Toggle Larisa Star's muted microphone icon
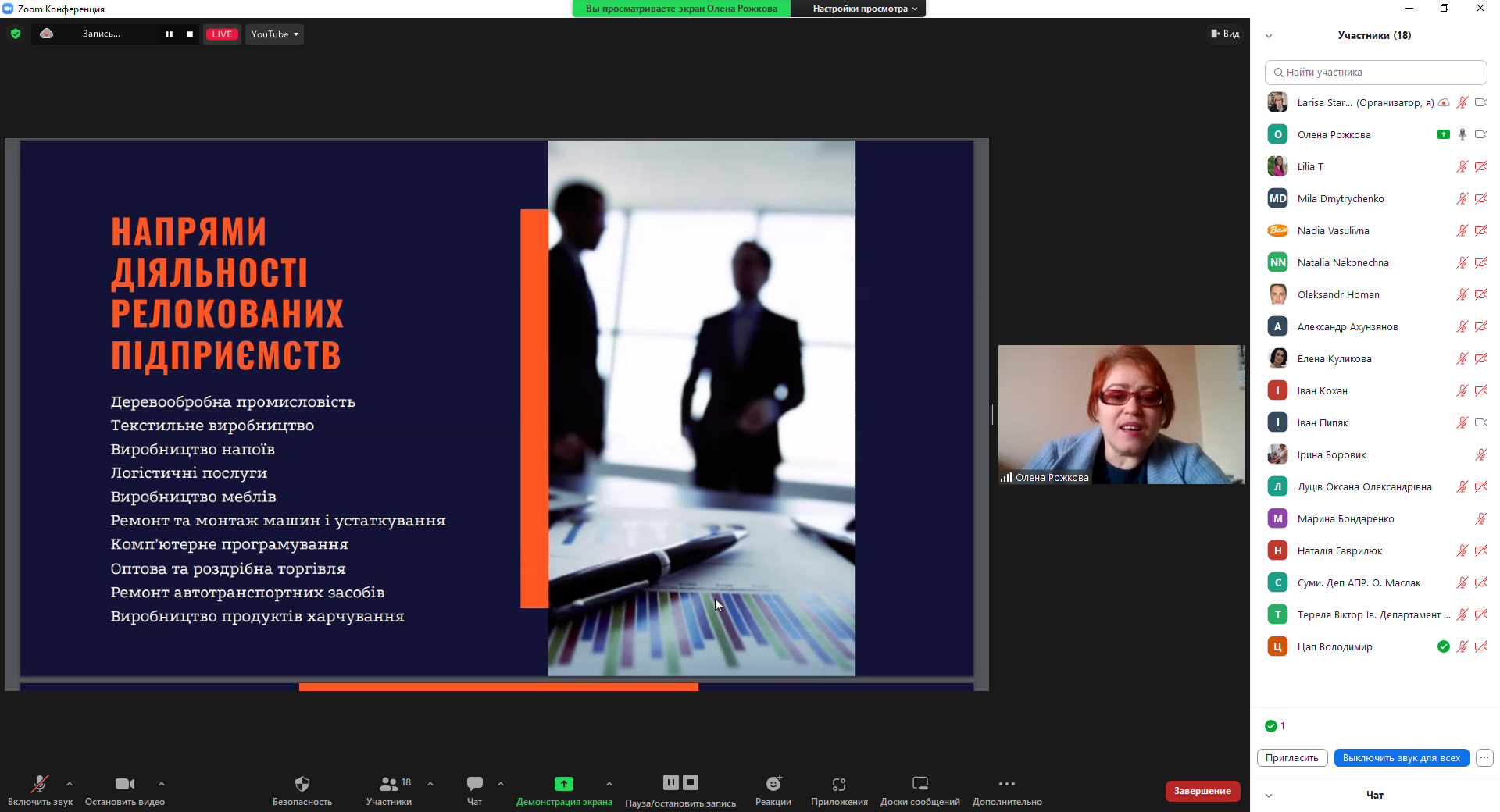The height and width of the screenshot is (812, 1500). (x=1462, y=102)
